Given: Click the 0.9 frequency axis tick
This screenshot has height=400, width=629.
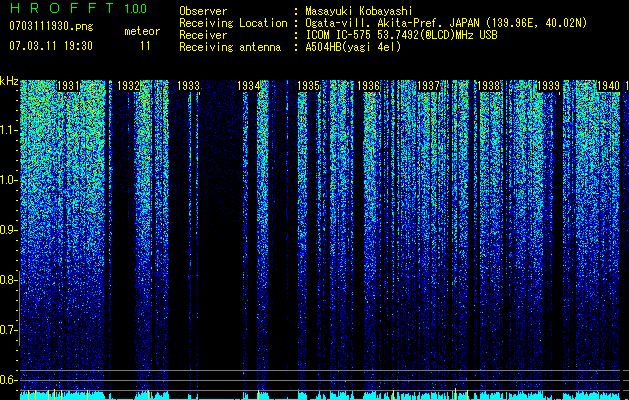Looking at the screenshot, I should click(x=9, y=230).
